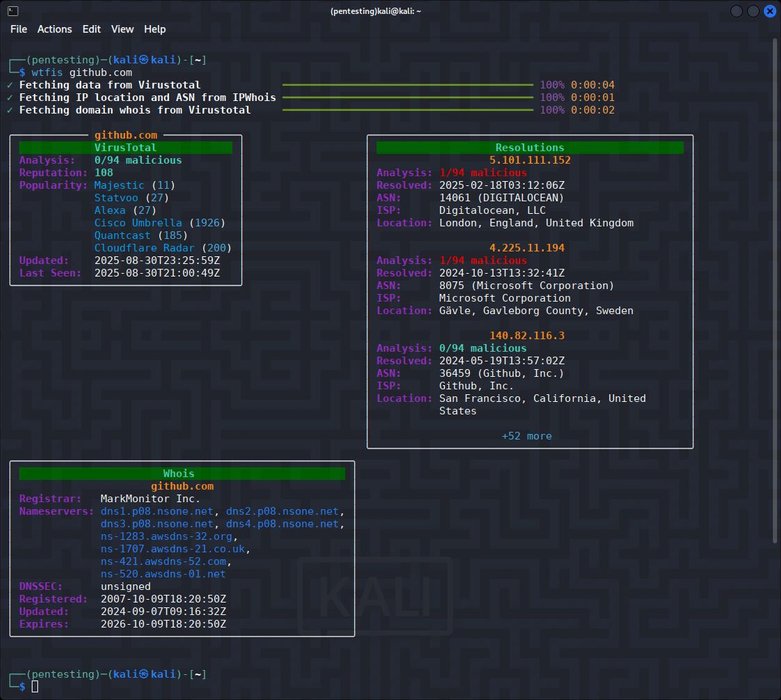The width and height of the screenshot is (781, 700).
Task: Click 'San Francisco, California, United' location
Action: coord(542,398)
